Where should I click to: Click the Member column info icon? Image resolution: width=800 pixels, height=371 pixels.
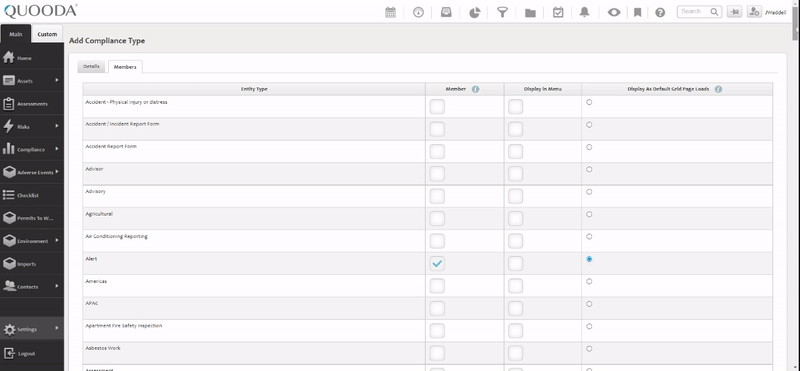[476, 89]
